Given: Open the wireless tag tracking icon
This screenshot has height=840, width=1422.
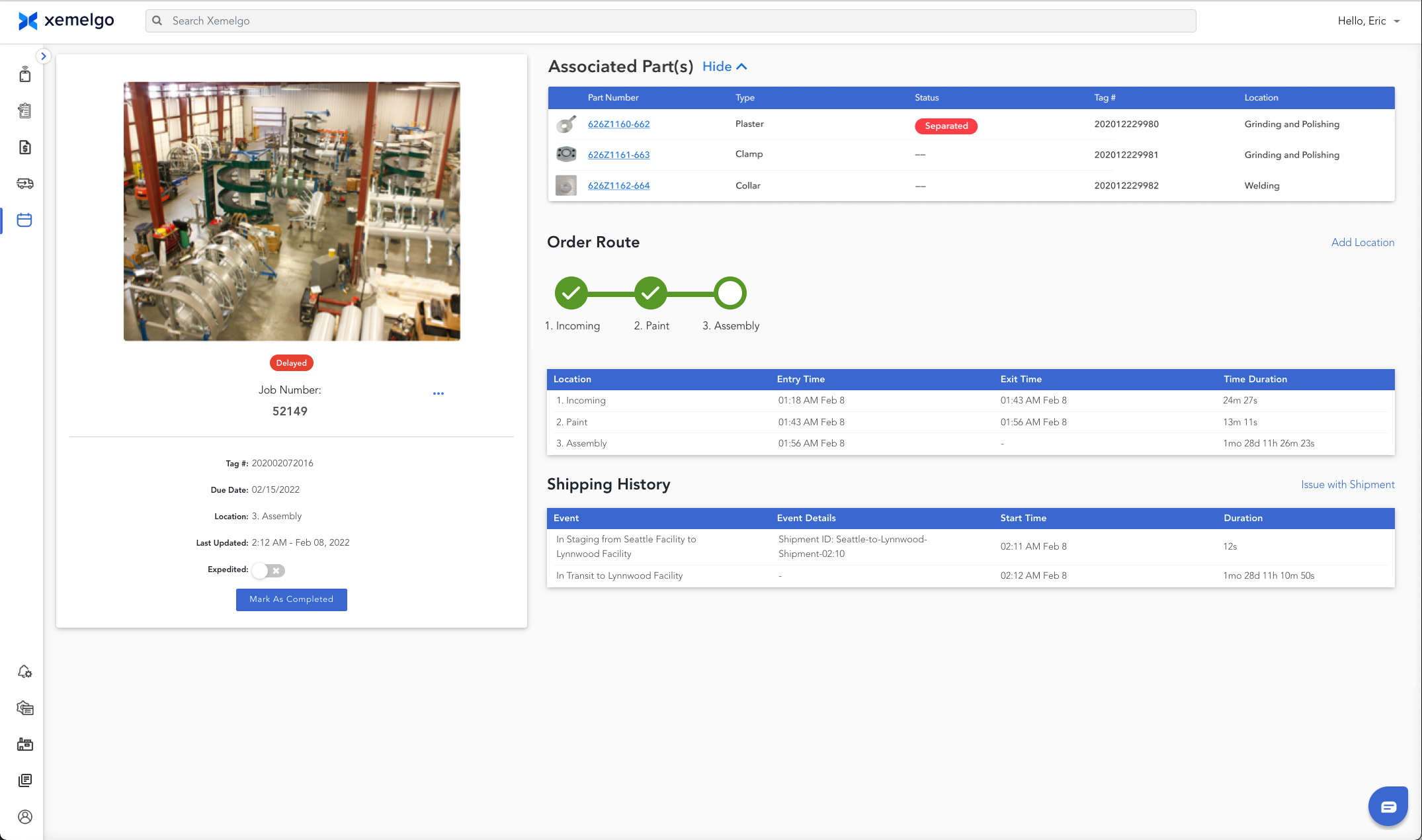Looking at the screenshot, I should 25,75.
